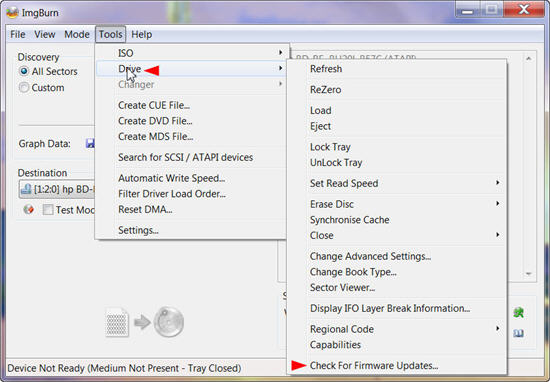Screen dimensions: 550x382
Task: Click the ImgBurn app icon in title bar
Action: (x=12, y=13)
